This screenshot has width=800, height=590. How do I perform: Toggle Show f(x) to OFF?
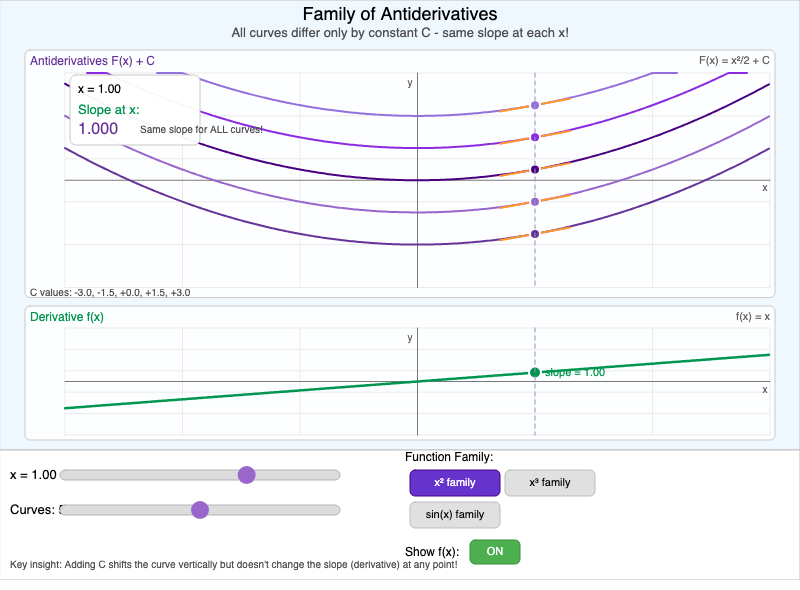coord(494,551)
